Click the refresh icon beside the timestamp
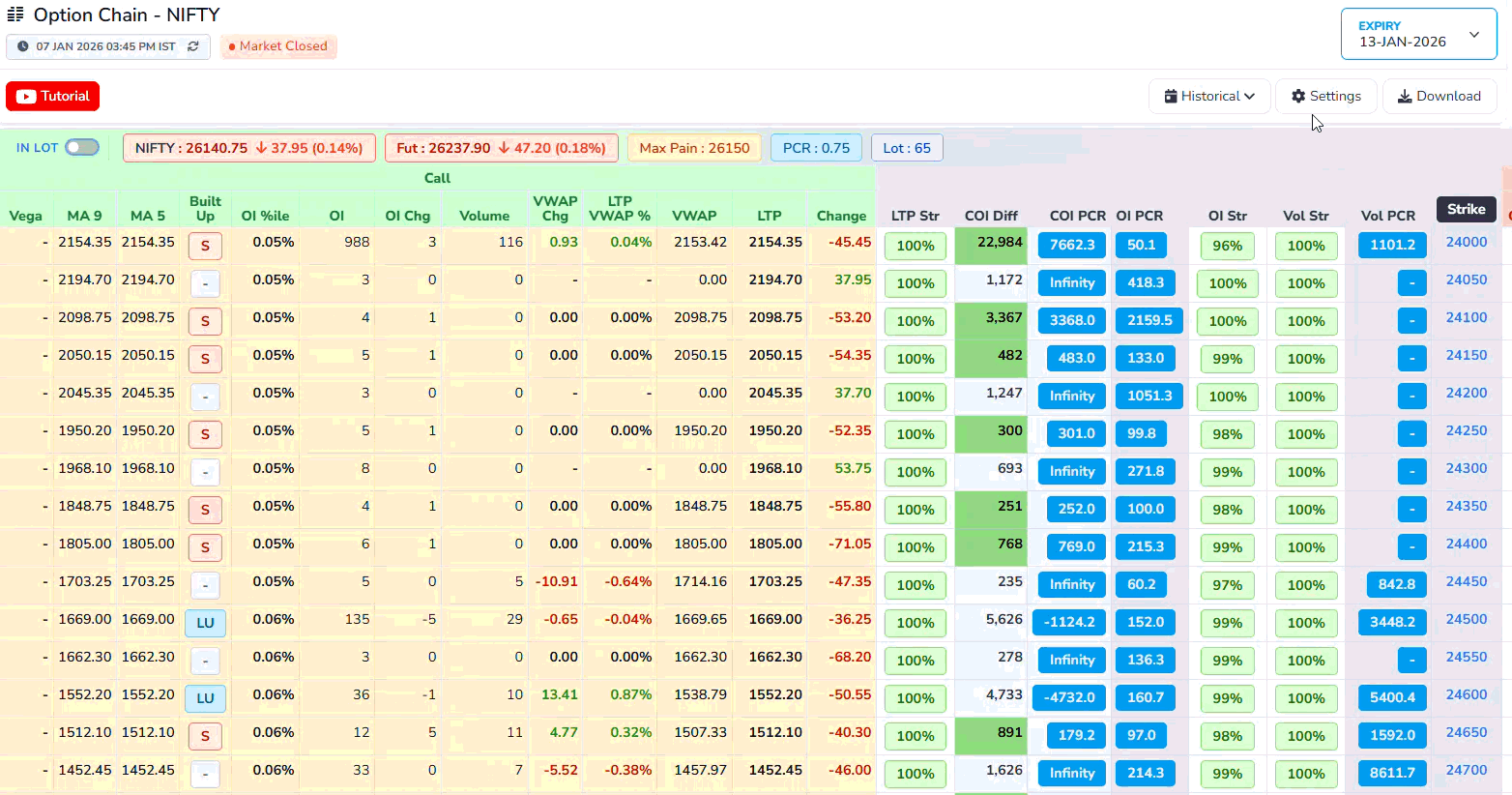This screenshot has height=795, width=1512. (193, 46)
